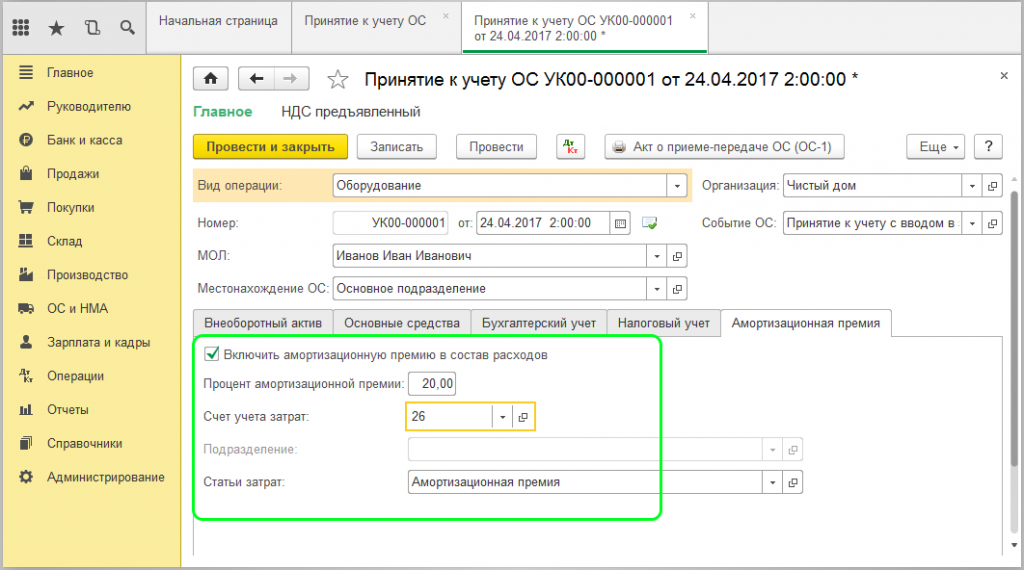Image resolution: width=1024 pixels, height=570 pixels.
Task: Open the Статьи затрат dropdown list
Action: (772, 482)
